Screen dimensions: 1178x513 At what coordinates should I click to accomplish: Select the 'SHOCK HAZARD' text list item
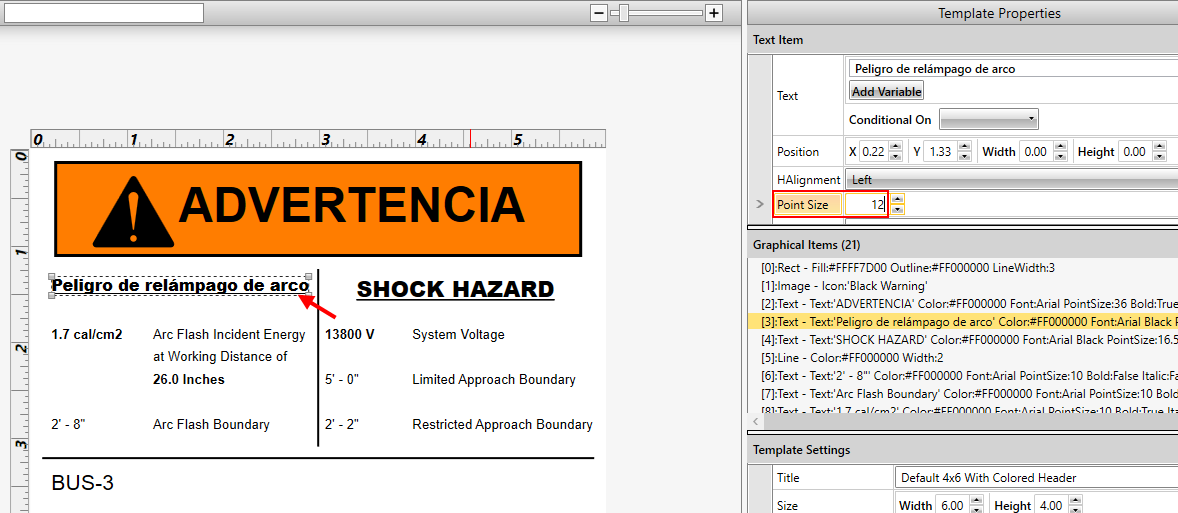(960, 340)
